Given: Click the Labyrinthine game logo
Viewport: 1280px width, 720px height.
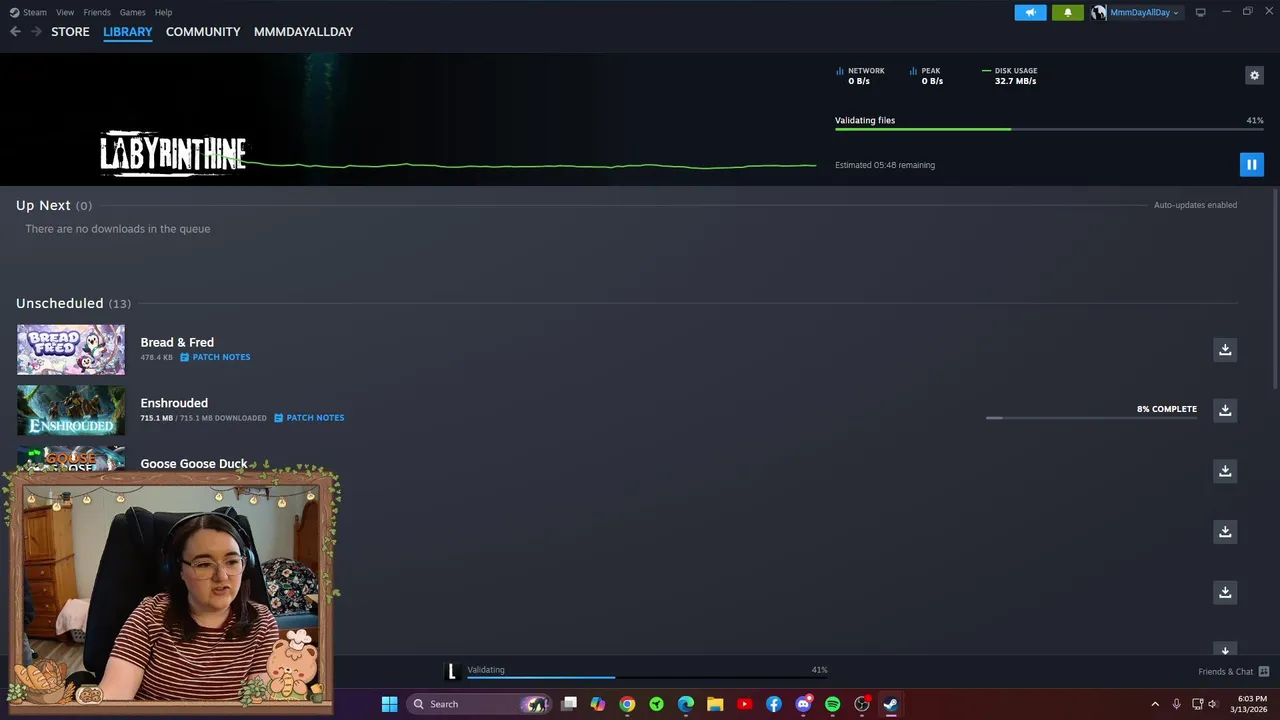Looking at the screenshot, I should (x=173, y=153).
